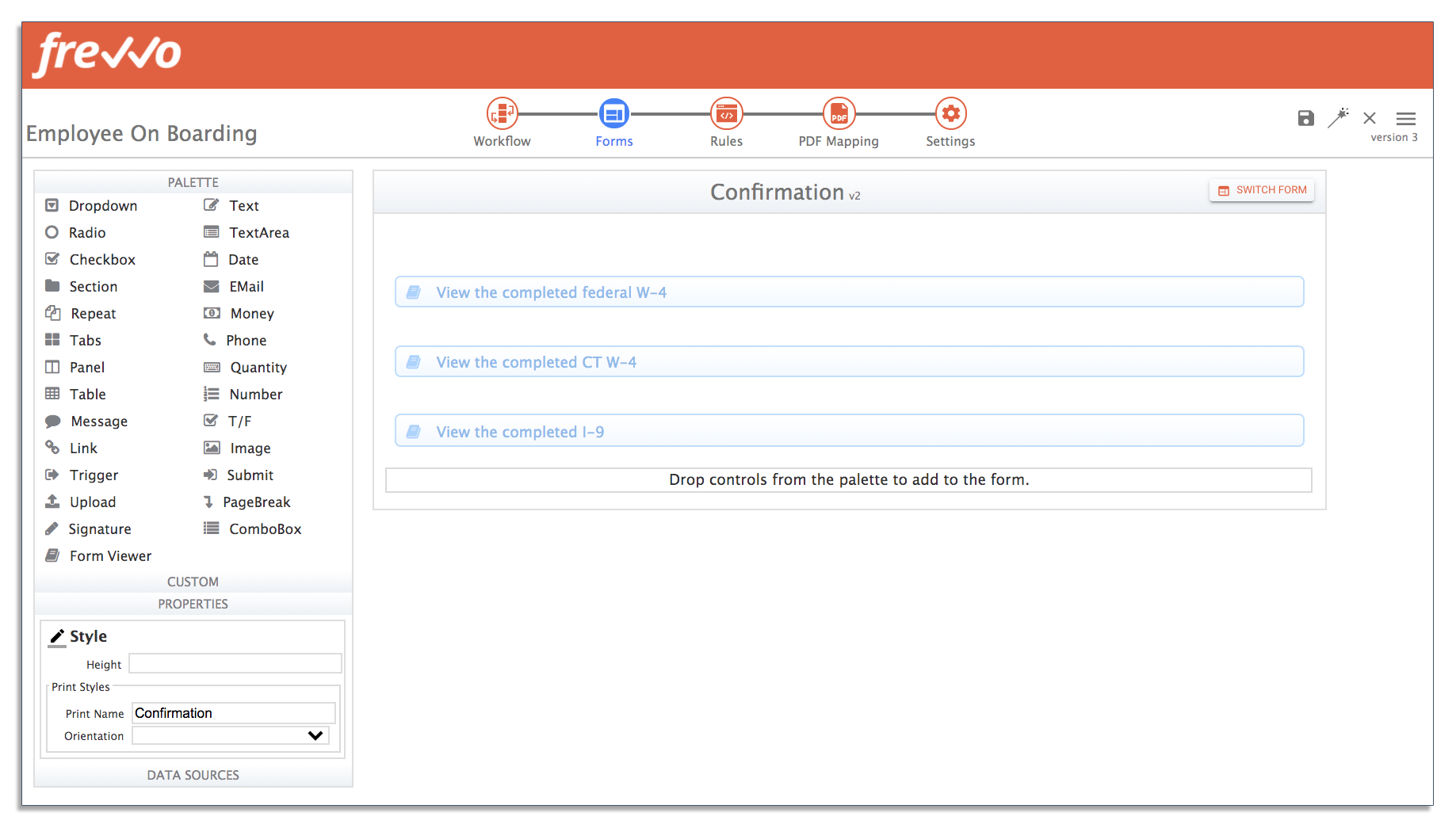Expand the DATA SOURCES section header
Image resolution: width=1456 pixels, height=828 pixels.
pos(193,775)
